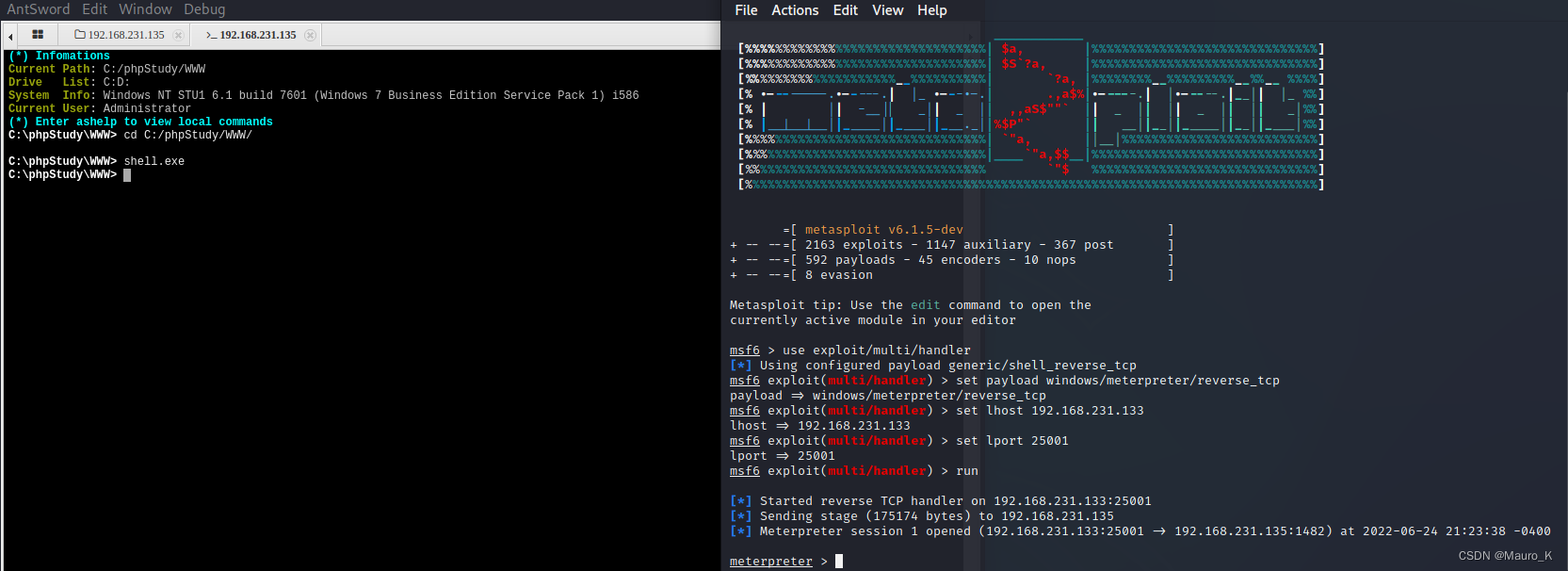Click the left tab scroll arrow
1568x571 pixels.
click(x=10, y=36)
